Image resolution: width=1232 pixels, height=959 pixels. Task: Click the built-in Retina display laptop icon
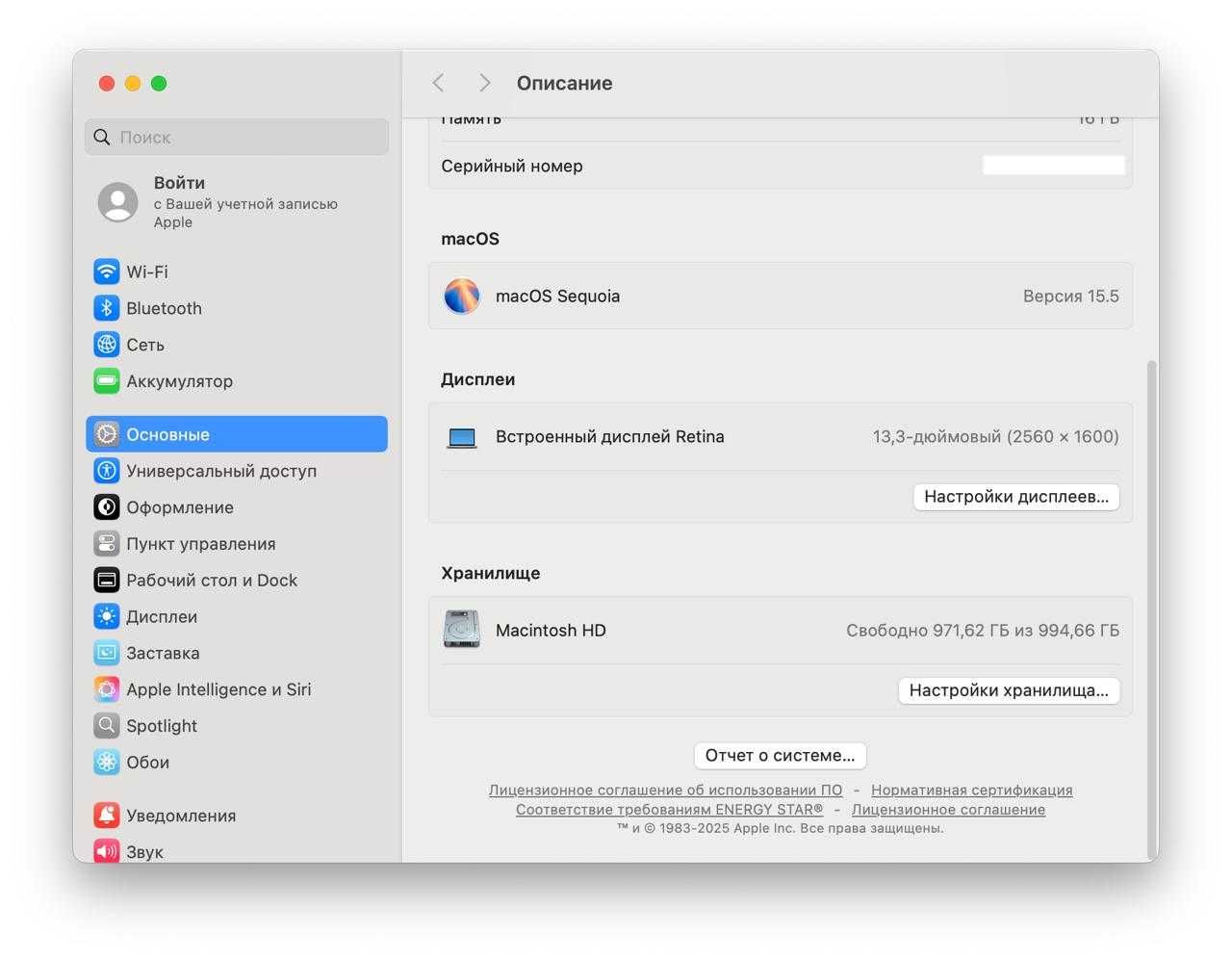coord(462,438)
